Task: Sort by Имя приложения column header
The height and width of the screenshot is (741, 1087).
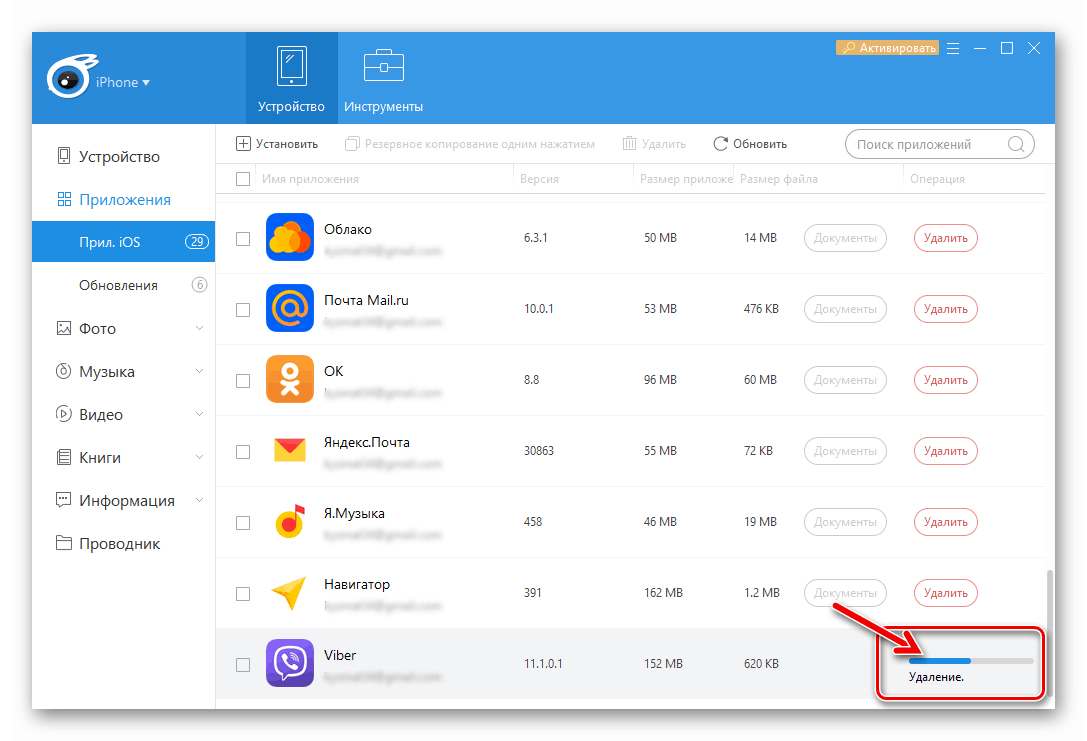Action: point(310,179)
